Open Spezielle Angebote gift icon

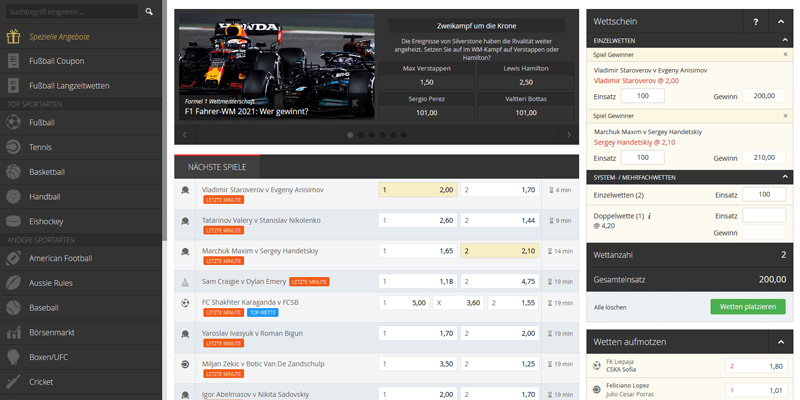tap(13, 37)
